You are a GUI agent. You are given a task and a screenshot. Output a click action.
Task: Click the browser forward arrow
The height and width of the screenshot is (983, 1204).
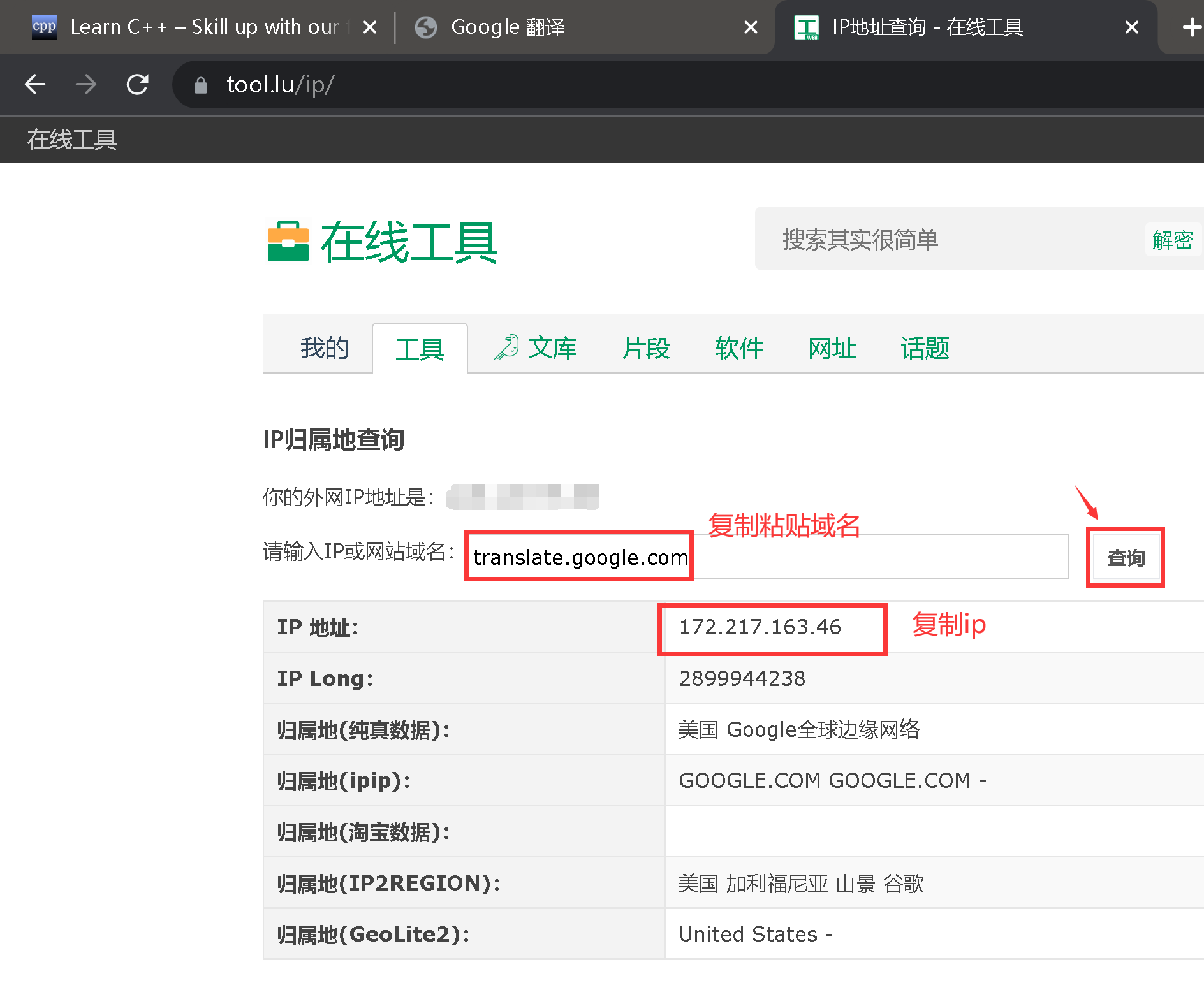86,84
